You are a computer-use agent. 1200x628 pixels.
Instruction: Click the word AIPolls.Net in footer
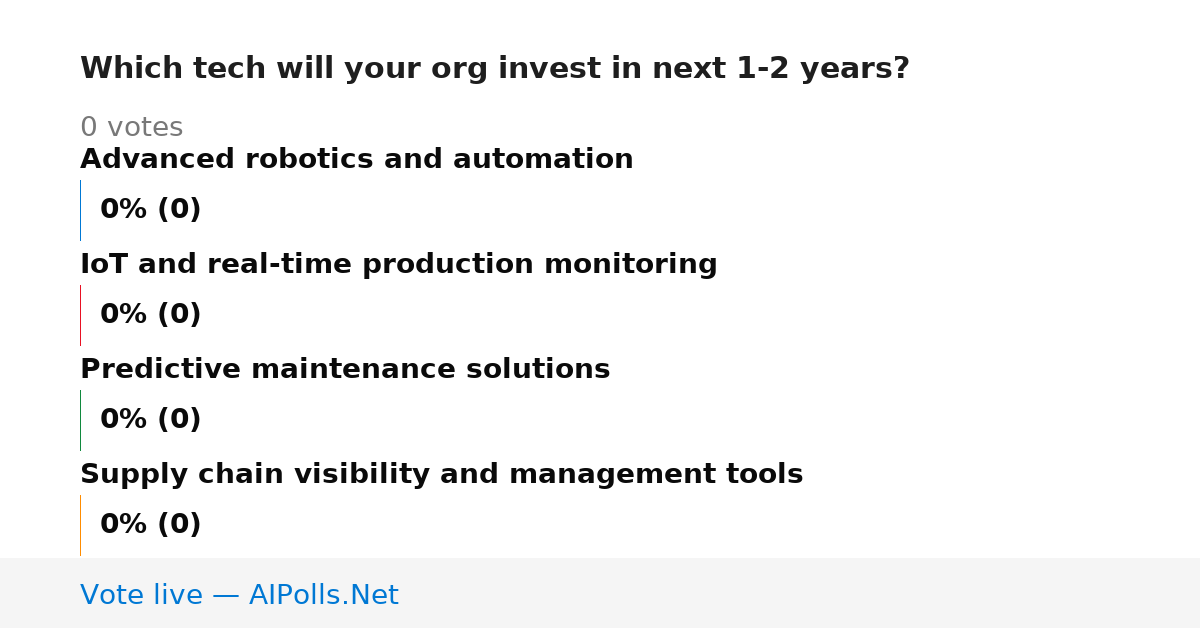[324, 596]
